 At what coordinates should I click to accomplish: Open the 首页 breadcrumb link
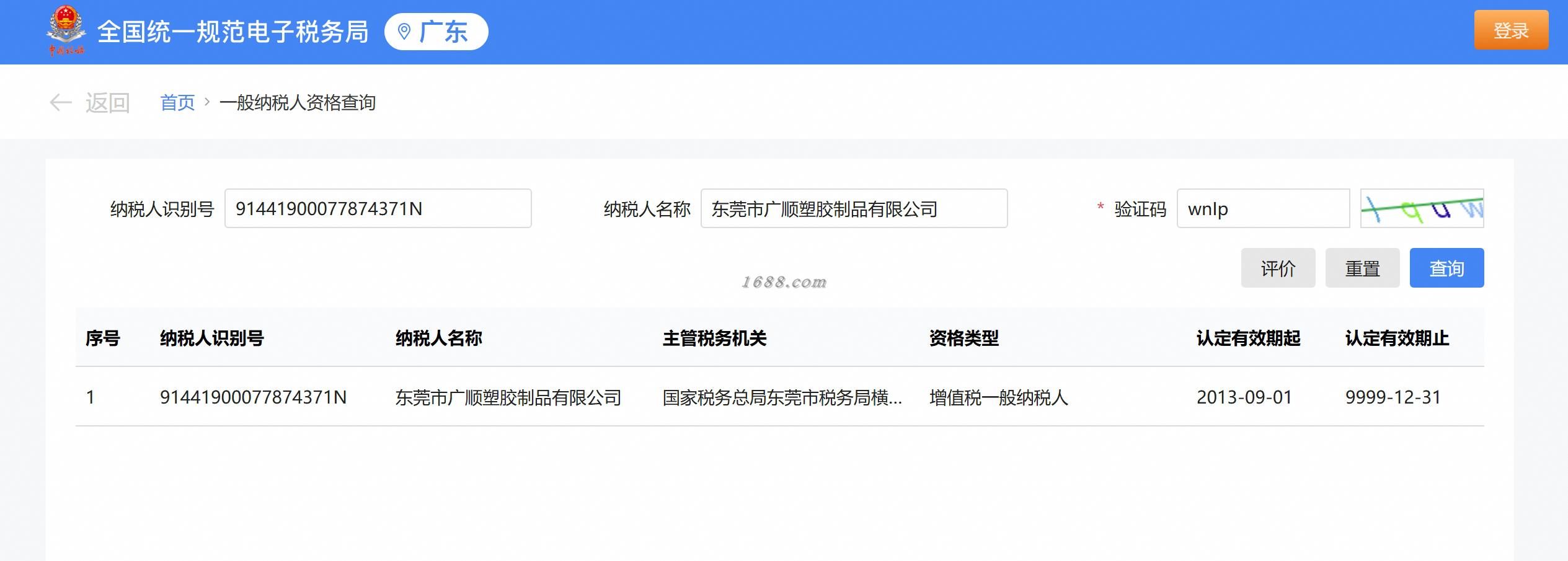tap(177, 102)
